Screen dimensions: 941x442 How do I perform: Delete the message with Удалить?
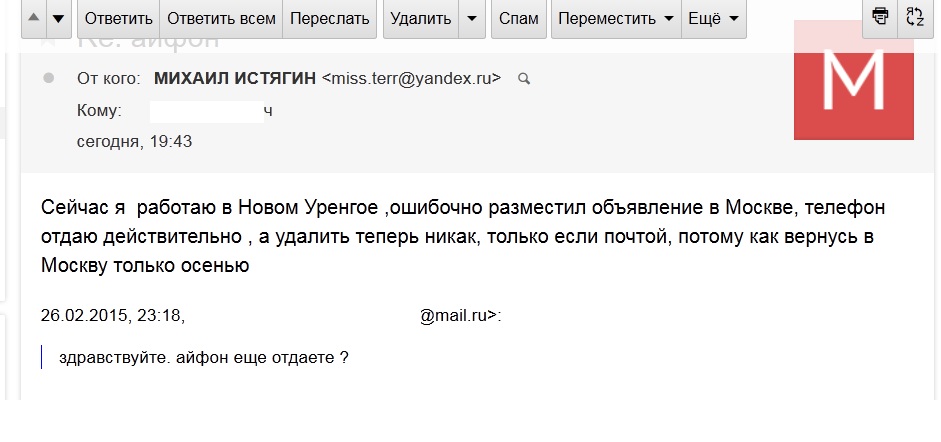[x=420, y=19]
